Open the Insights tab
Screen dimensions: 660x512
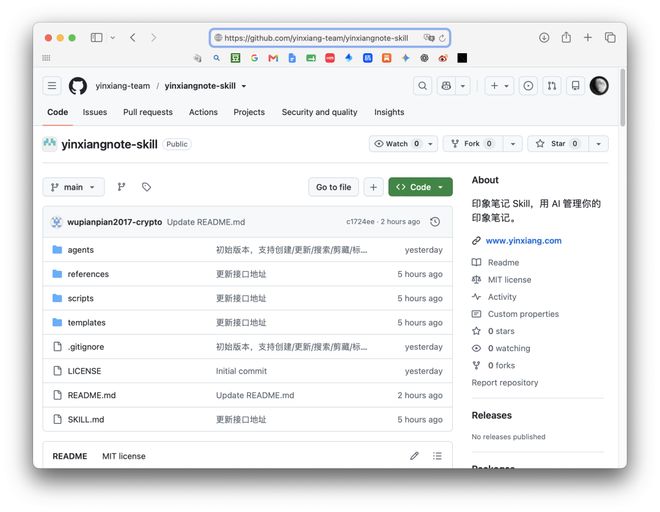coord(389,112)
